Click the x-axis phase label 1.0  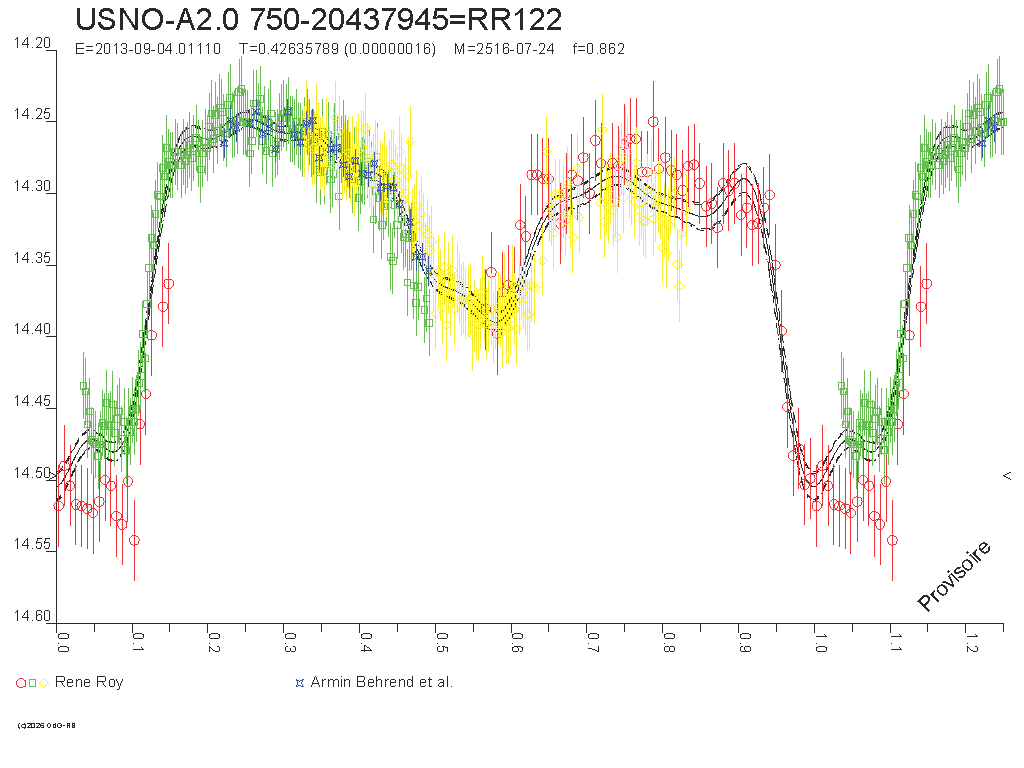click(x=820, y=643)
